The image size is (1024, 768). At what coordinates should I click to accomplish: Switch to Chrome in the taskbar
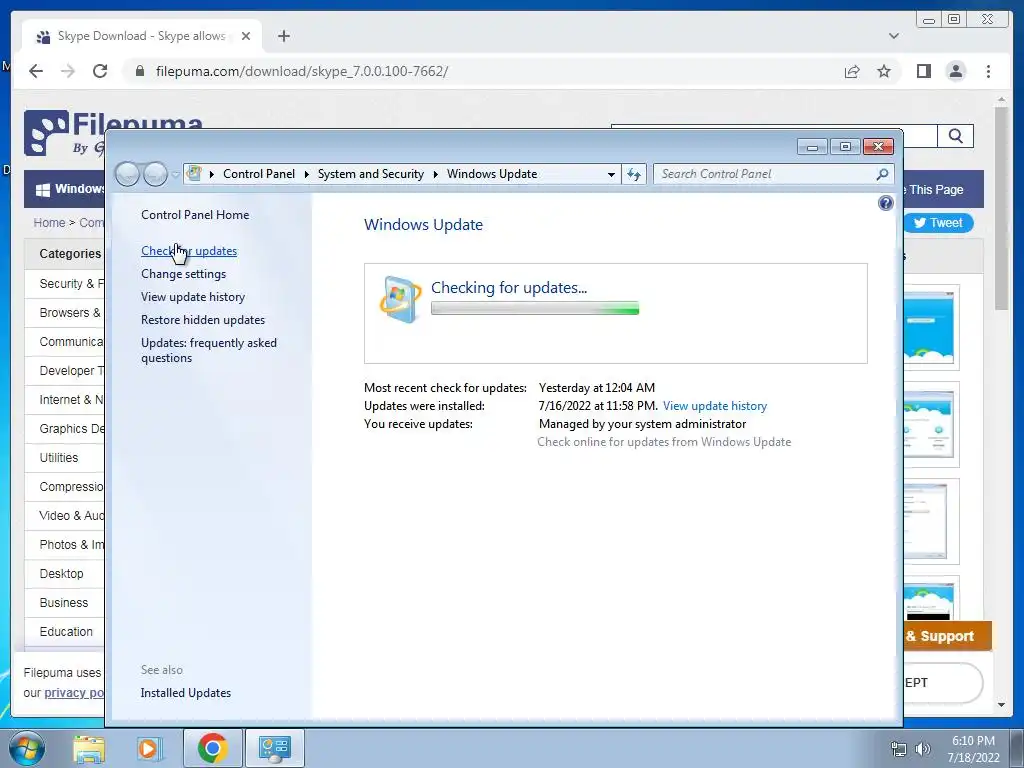pyautogui.click(x=212, y=748)
